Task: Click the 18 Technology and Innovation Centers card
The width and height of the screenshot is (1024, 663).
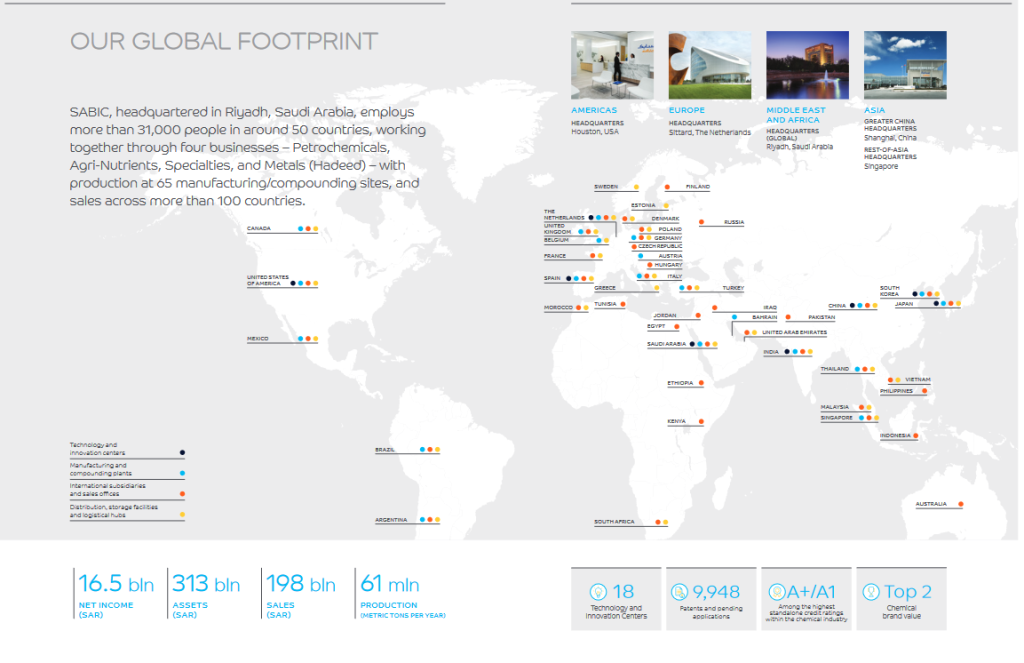Action: 616,599
